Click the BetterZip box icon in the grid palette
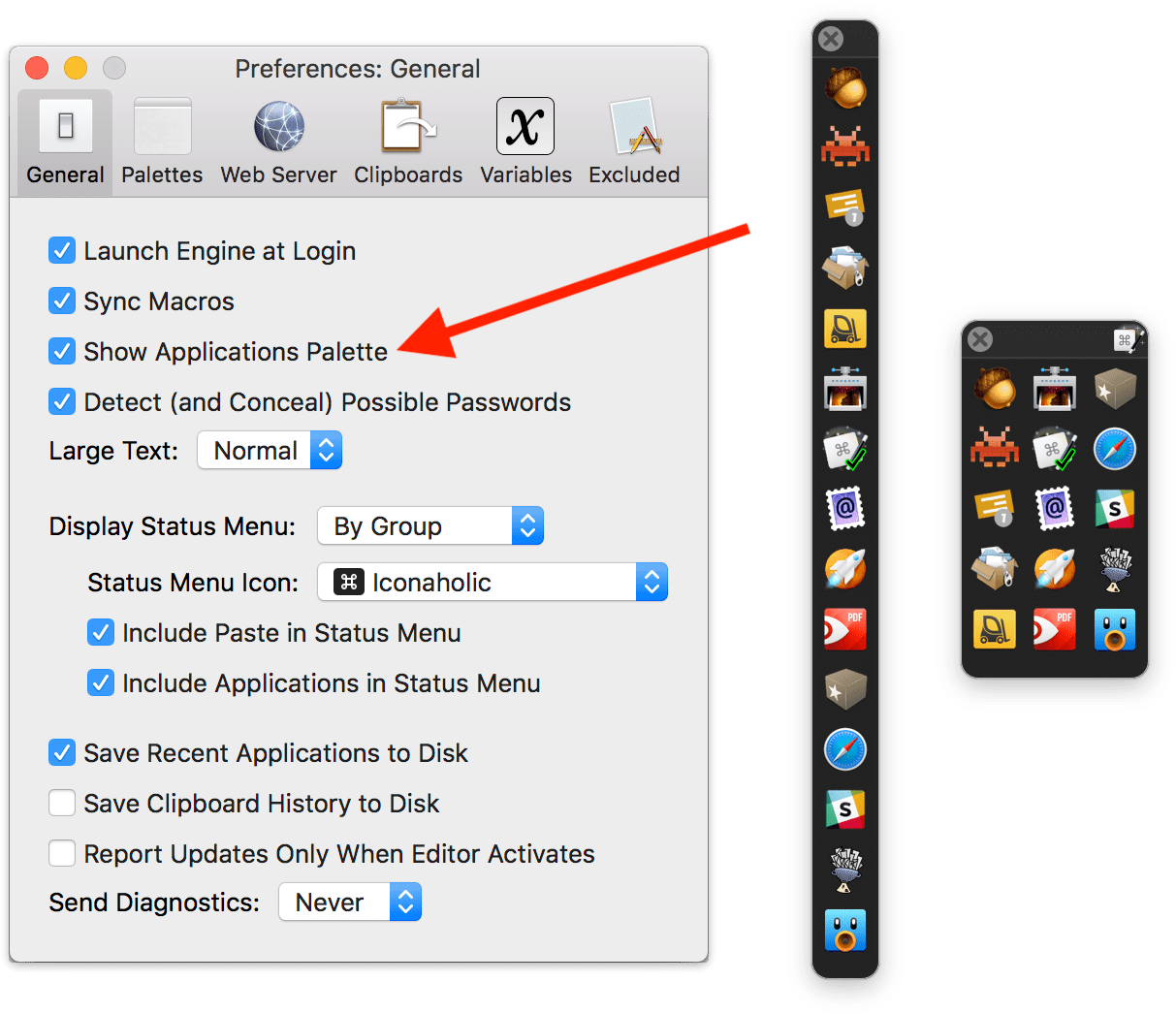 coord(995,569)
